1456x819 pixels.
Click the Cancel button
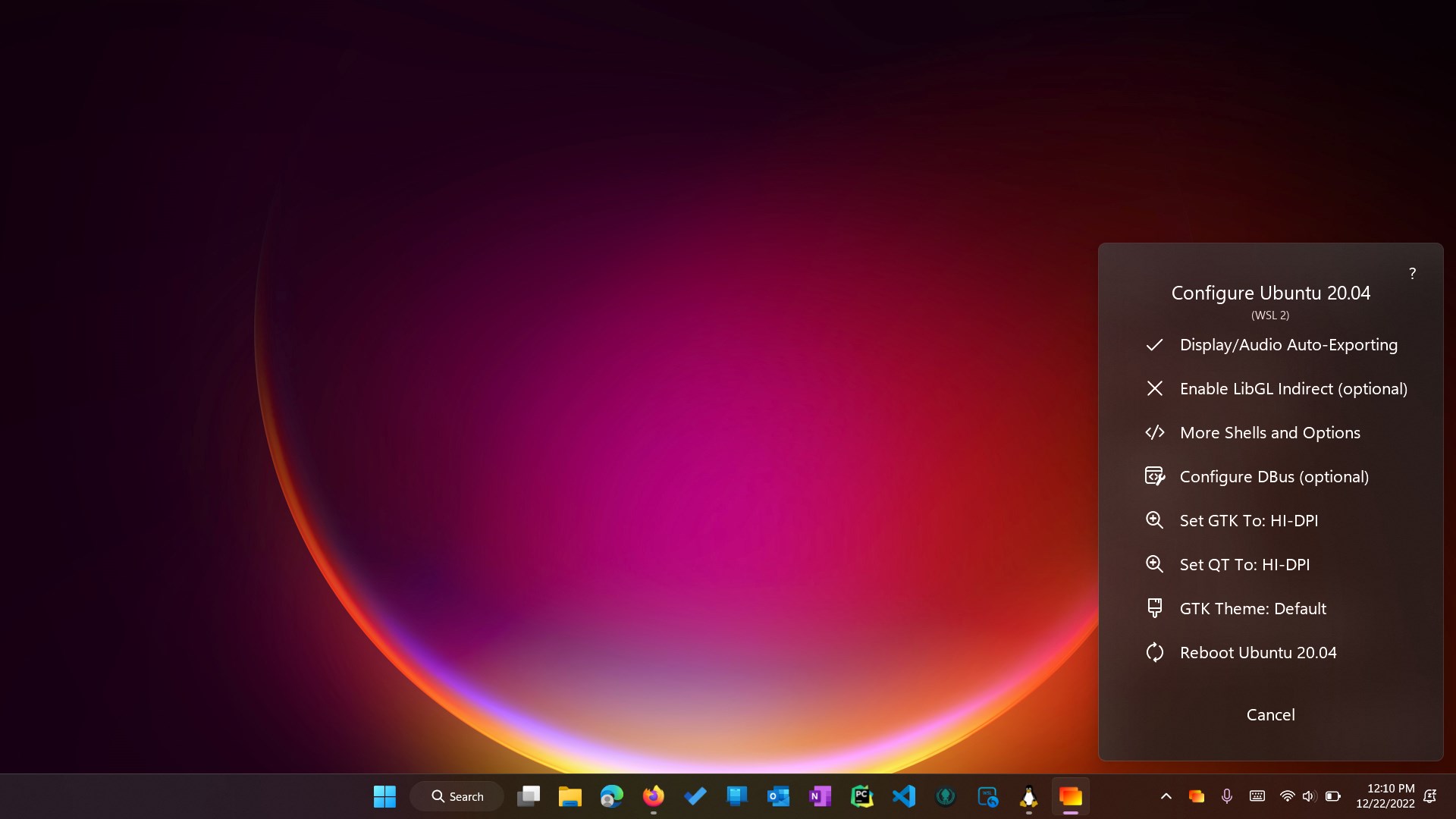(1270, 714)
